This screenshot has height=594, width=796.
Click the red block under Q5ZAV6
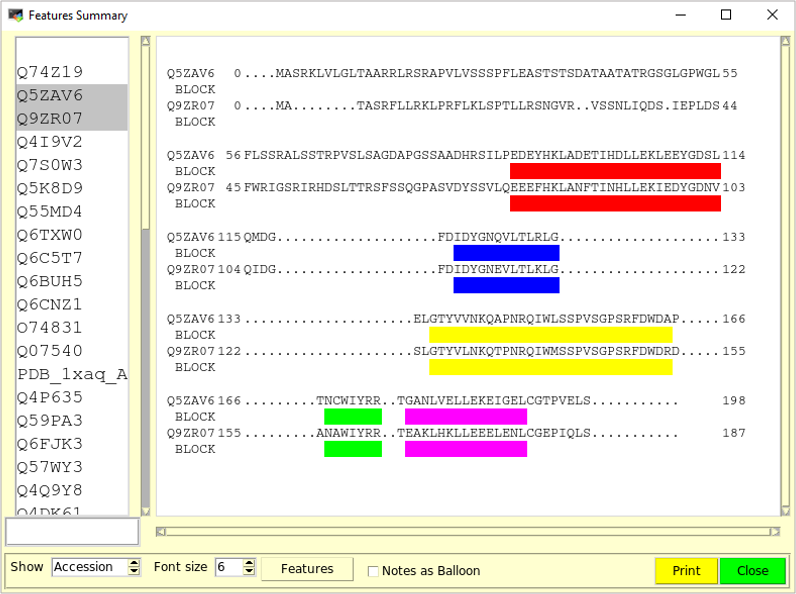click(615, 171)
